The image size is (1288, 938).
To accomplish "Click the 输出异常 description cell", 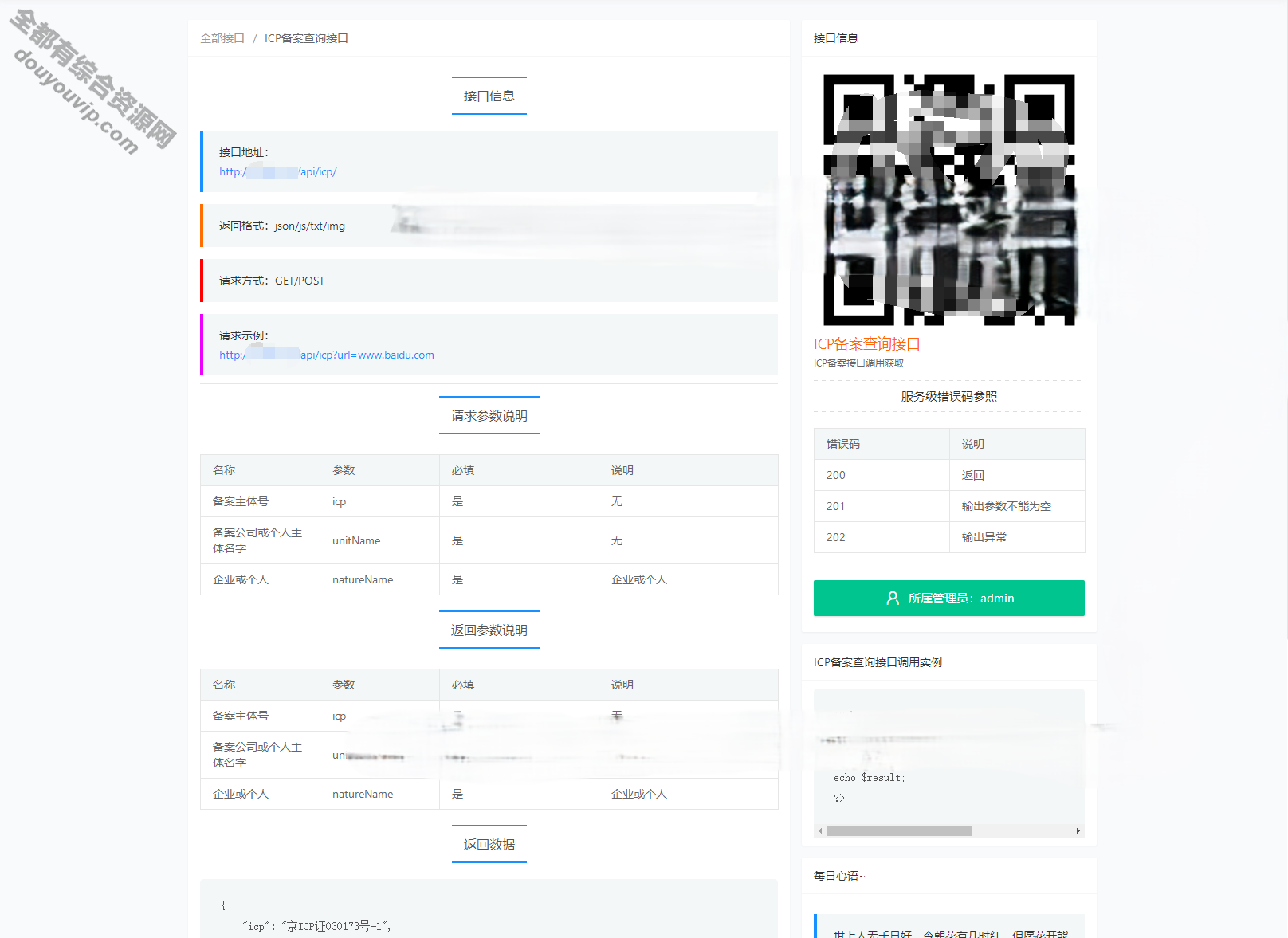I will [x=1017, y=537].
